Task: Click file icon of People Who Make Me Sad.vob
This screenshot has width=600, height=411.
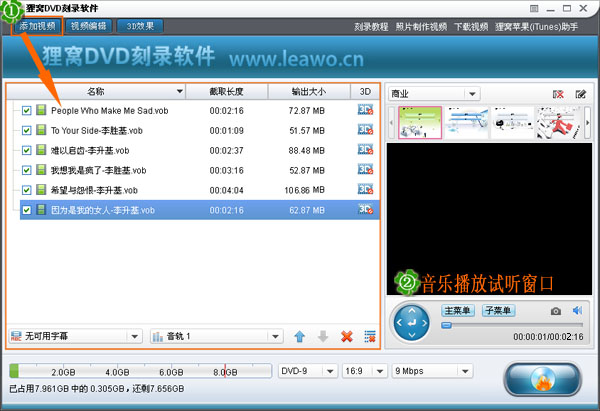Action: coord(41,110)
